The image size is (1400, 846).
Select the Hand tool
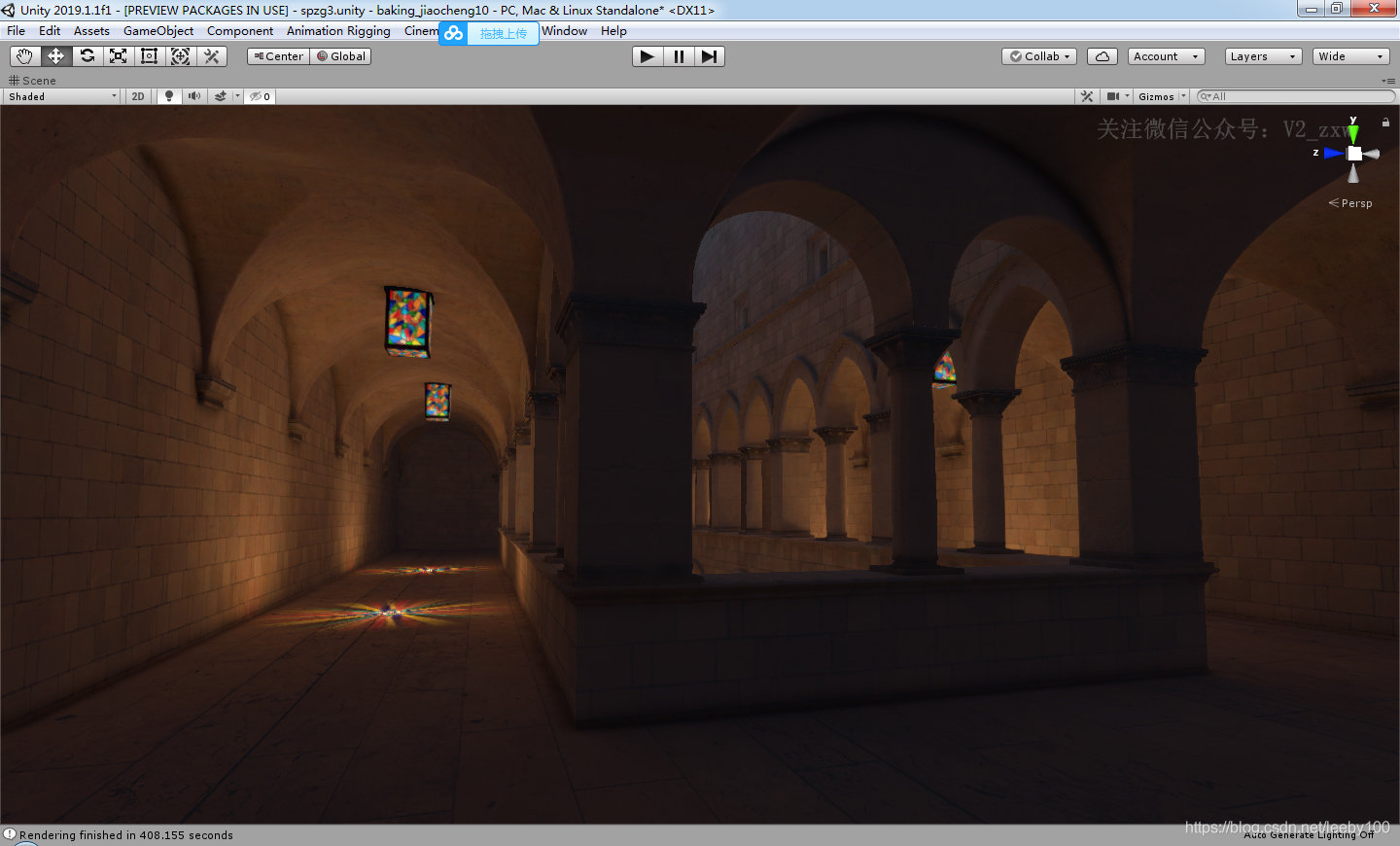click(24, 56)
